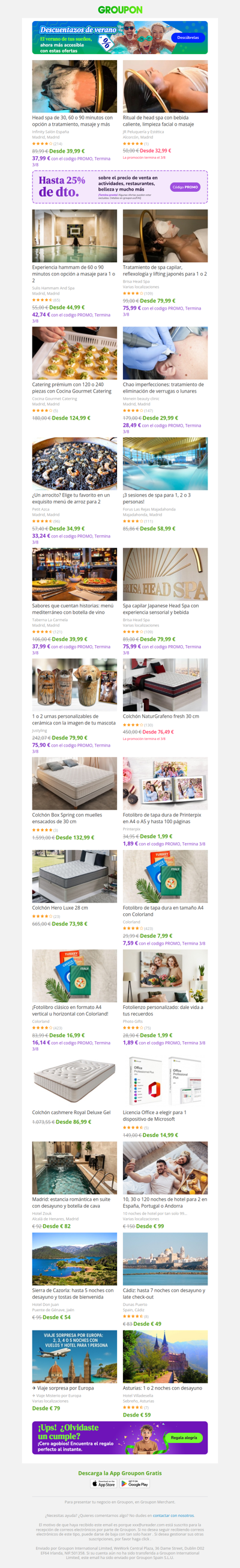Select the black rice paella image
This screenshot has height=1568, width=240.
[x=75, y=463]
